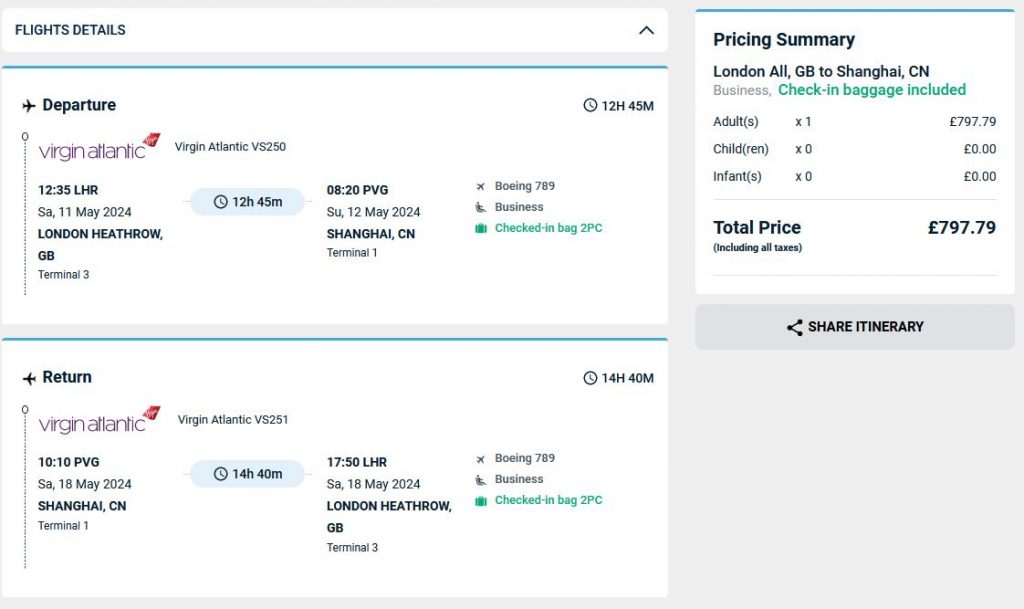
Task: Click departure flight's green baggage icon
Action: tap(481, 228)
